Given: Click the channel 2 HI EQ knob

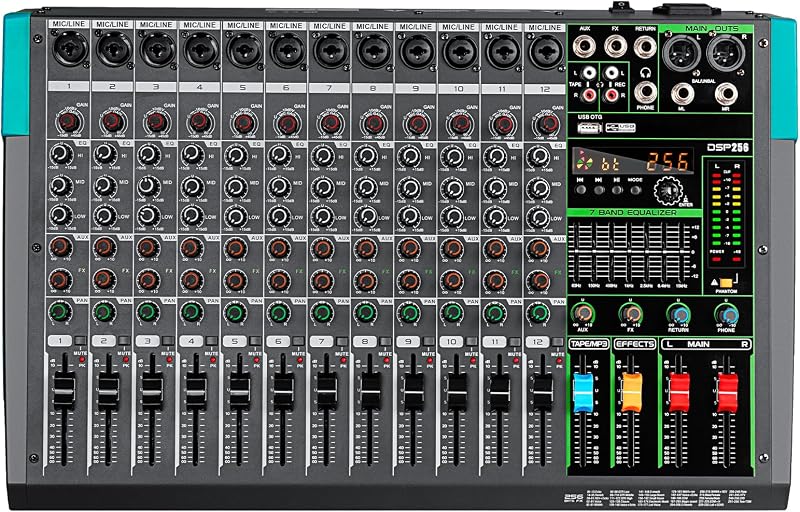Looking at the screenshot, I should 104,153.
